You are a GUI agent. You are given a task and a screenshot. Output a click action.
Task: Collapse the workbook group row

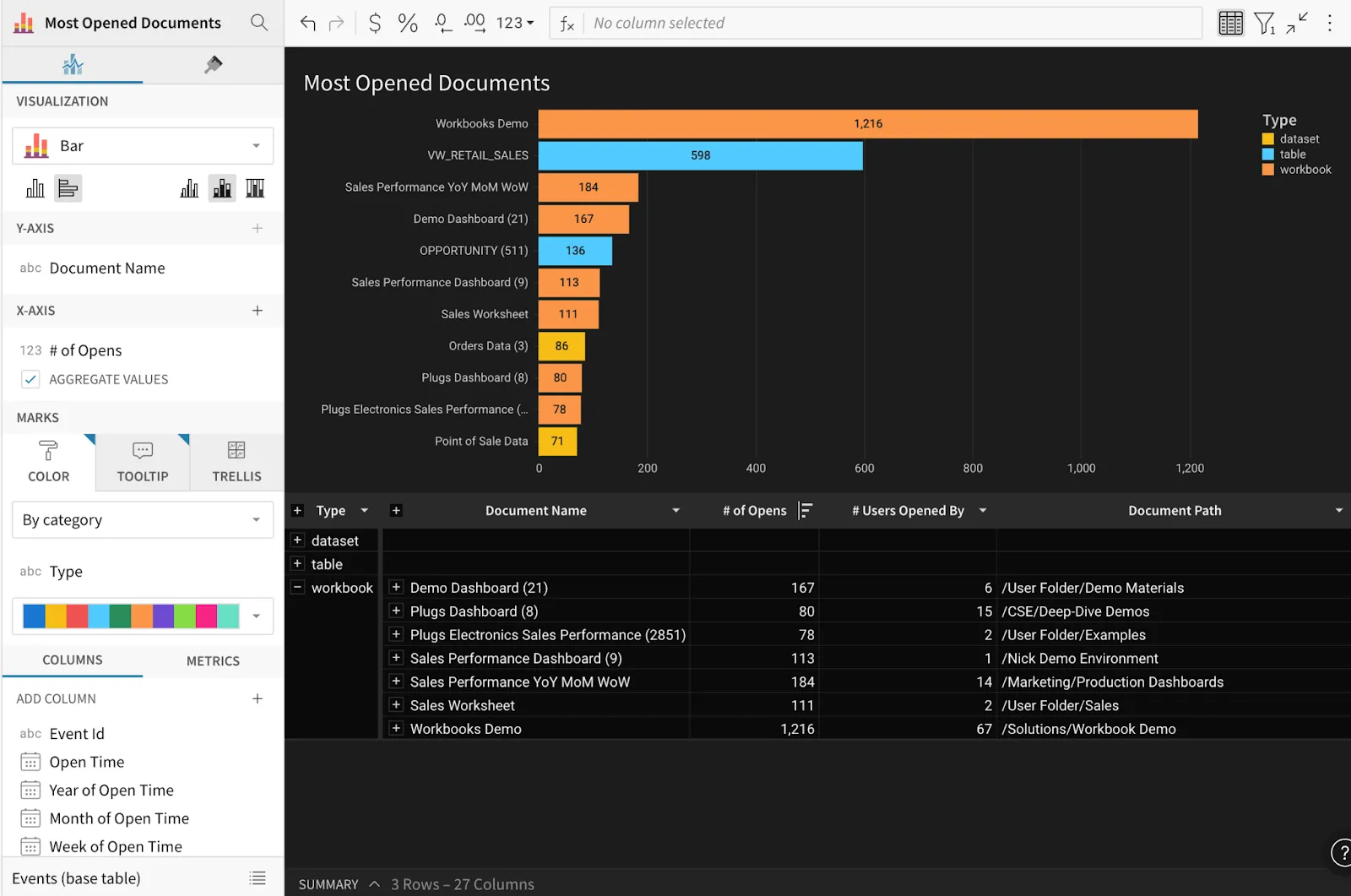point(297,587)
